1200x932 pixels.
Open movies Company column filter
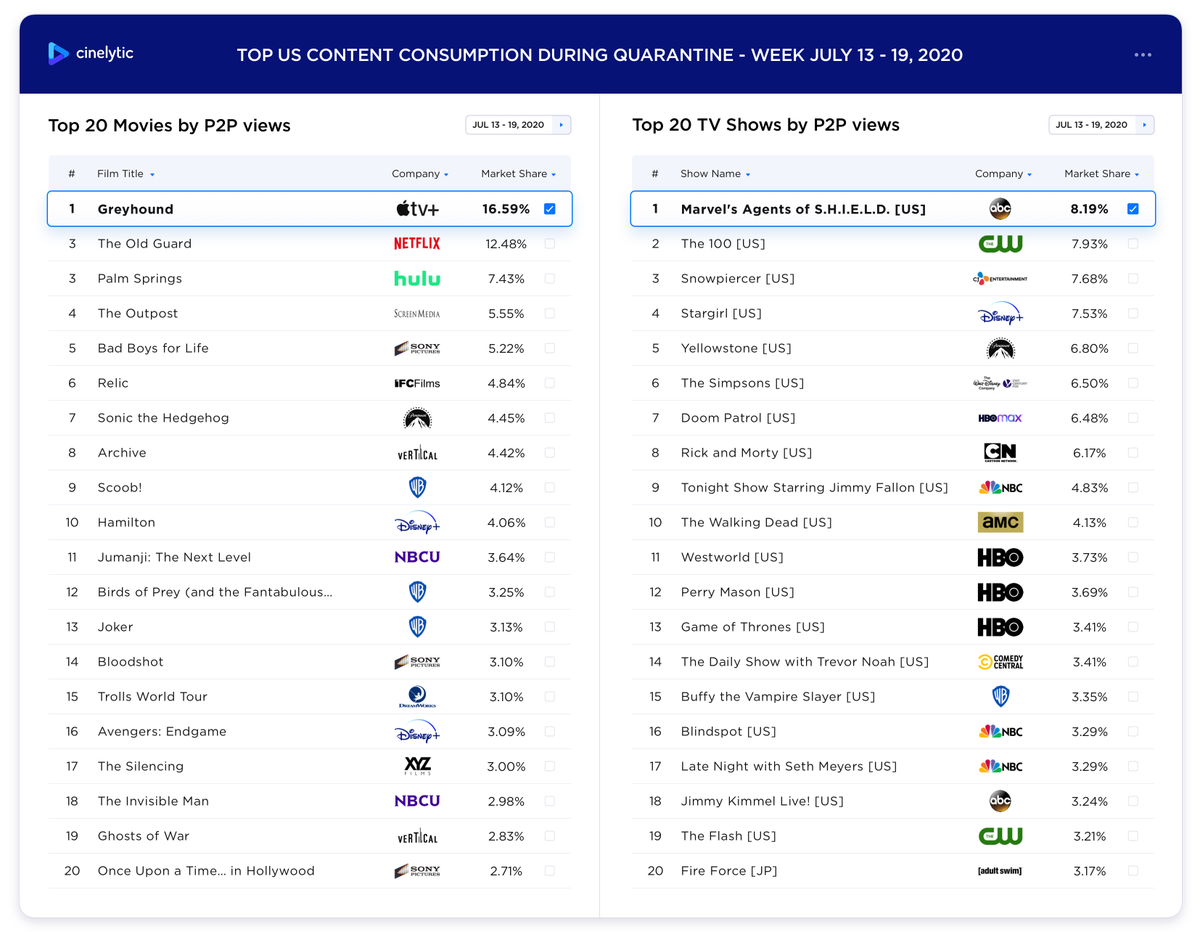coord(420,174)
